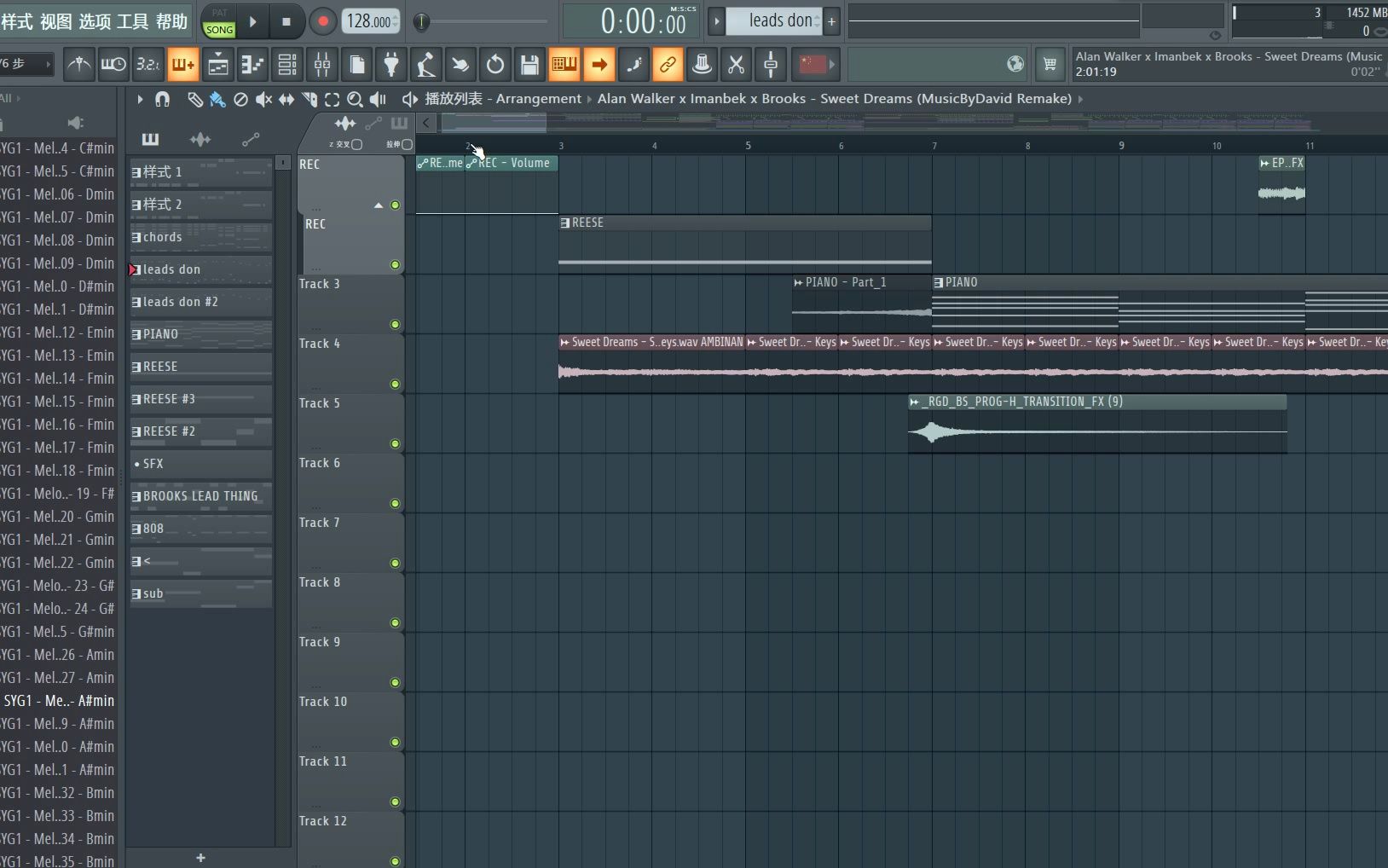Open the mixer faders icon

(322, 64)
